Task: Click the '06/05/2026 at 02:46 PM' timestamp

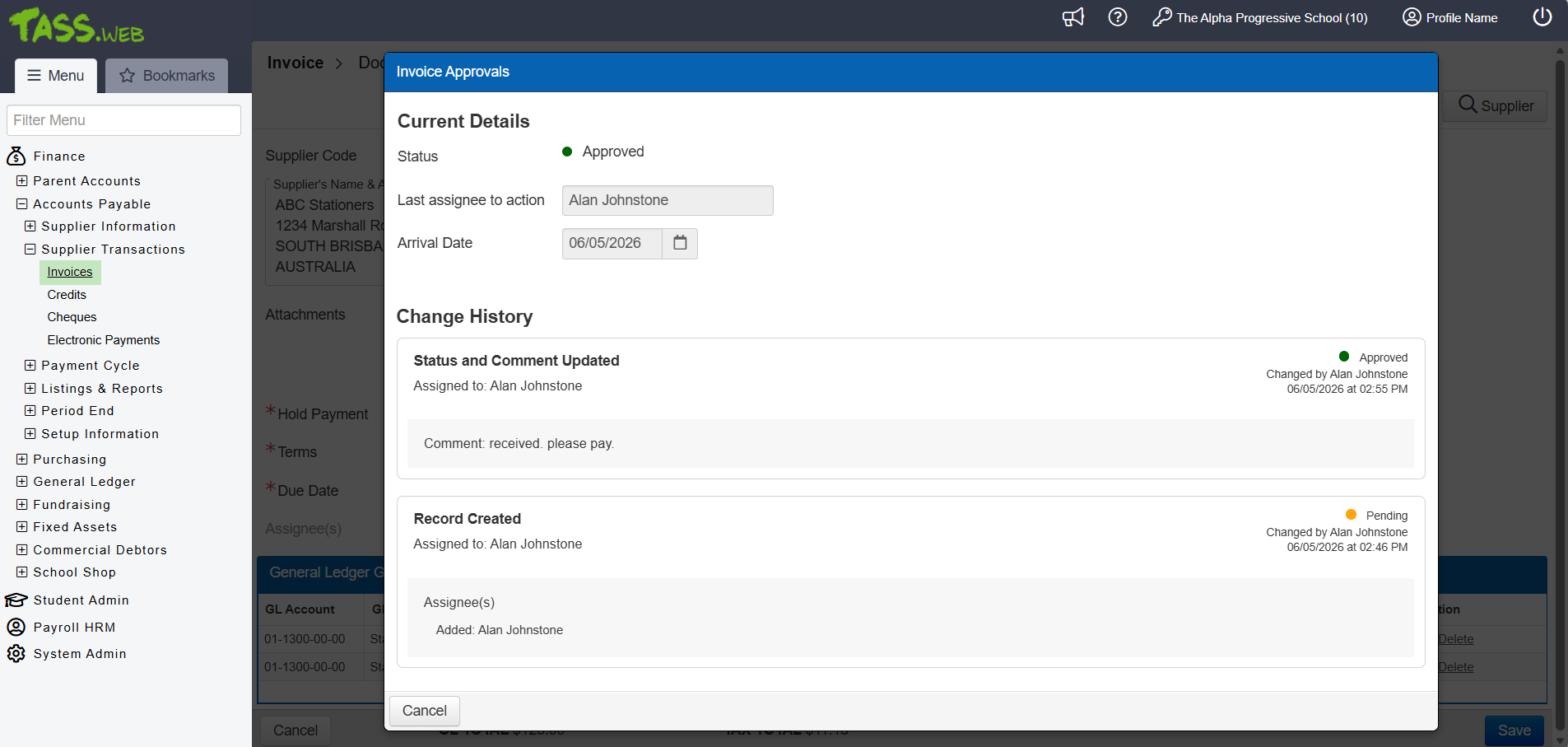Action: (x=1347, y=547)
